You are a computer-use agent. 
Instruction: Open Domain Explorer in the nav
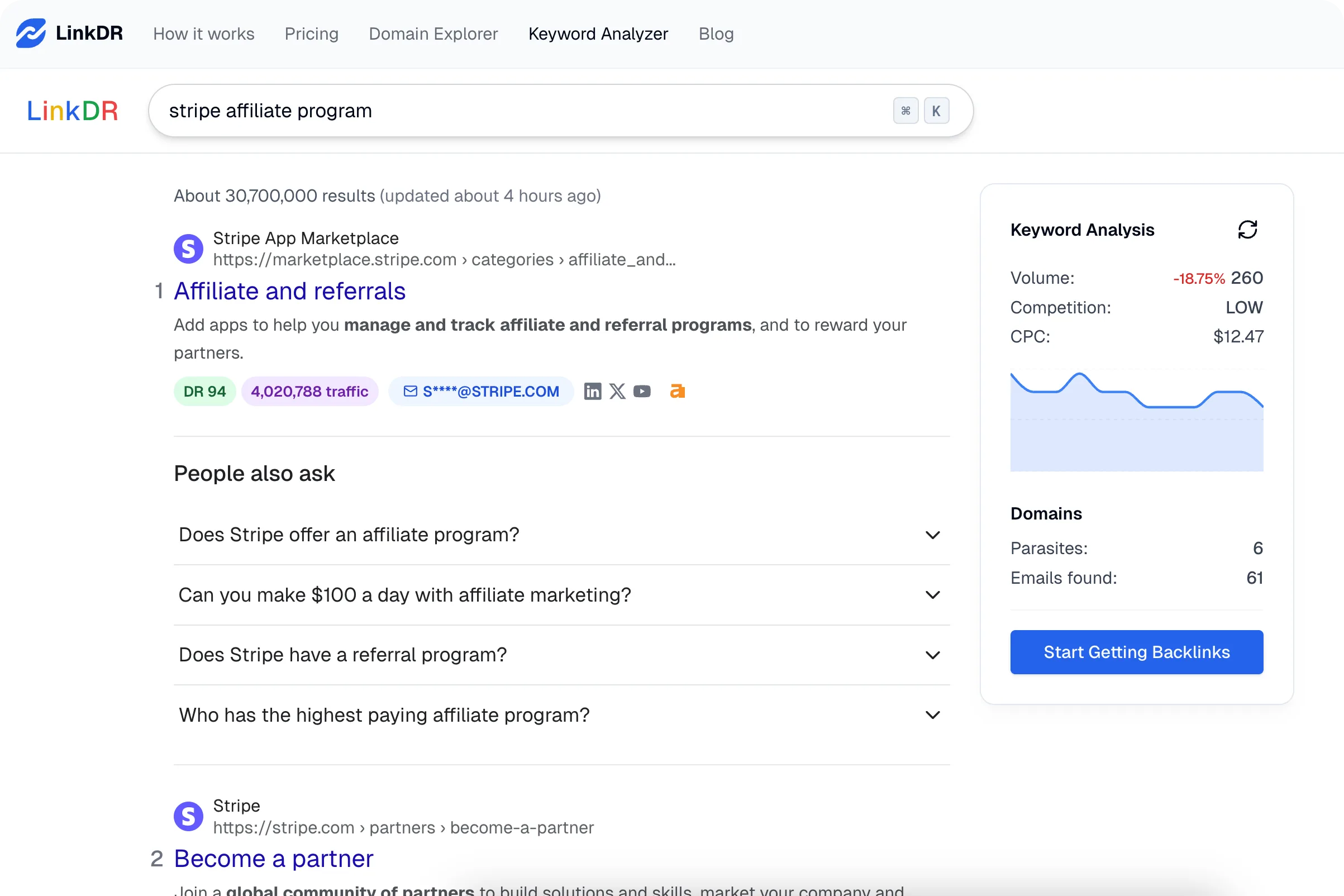pyautogui.click(x=433, y=34)
